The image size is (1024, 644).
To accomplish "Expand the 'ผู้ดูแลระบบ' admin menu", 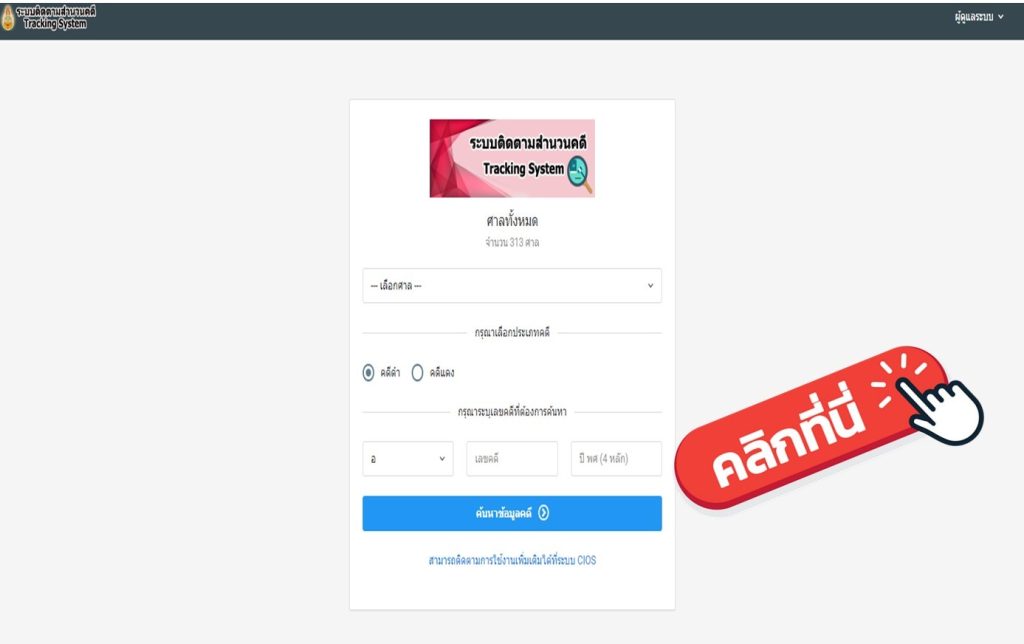I will coord(978,17).
